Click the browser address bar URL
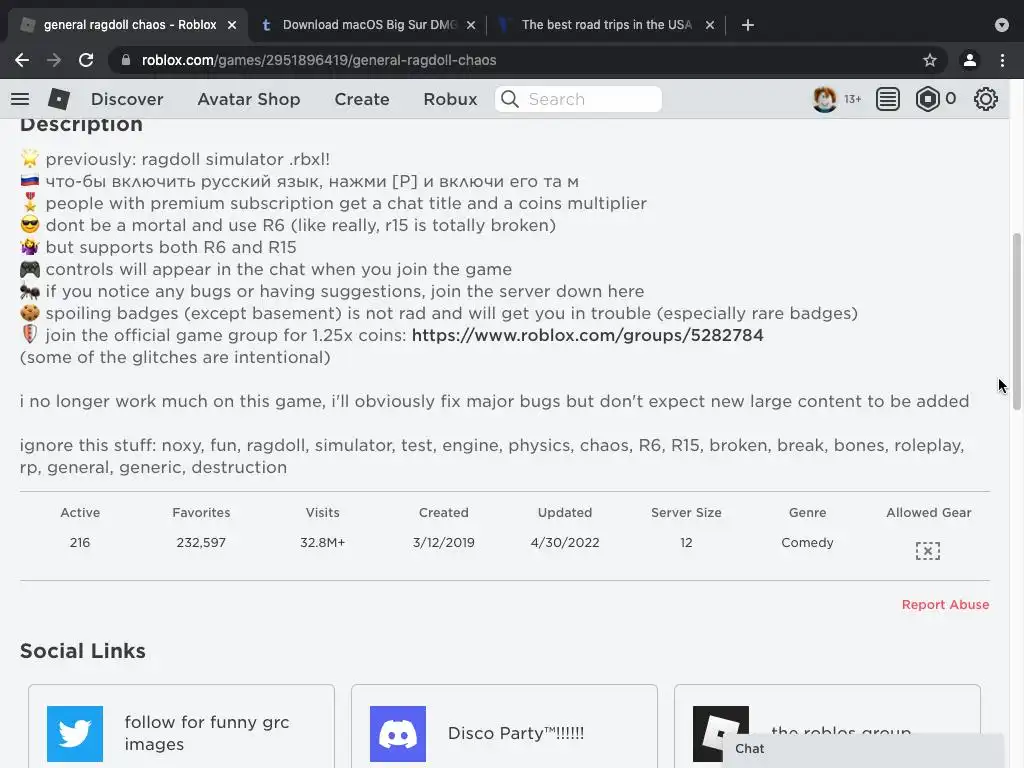The height and width of the screenshot is (768, 1024). pos(319,60)
